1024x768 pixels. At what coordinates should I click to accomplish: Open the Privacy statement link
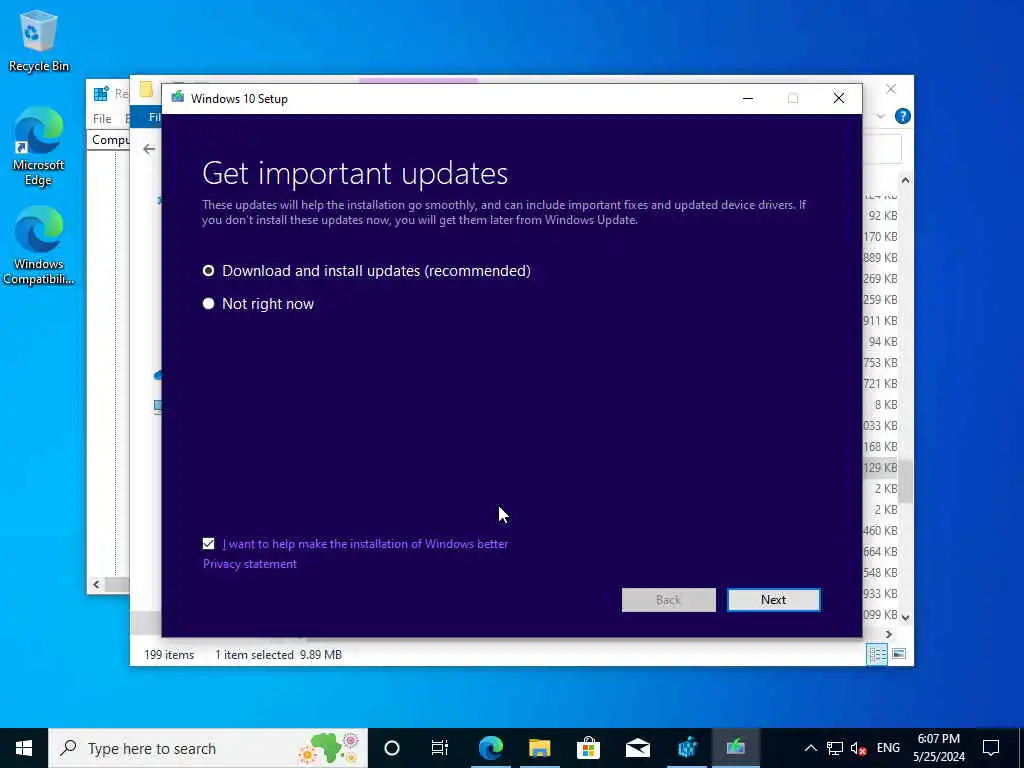pos(249,564)
